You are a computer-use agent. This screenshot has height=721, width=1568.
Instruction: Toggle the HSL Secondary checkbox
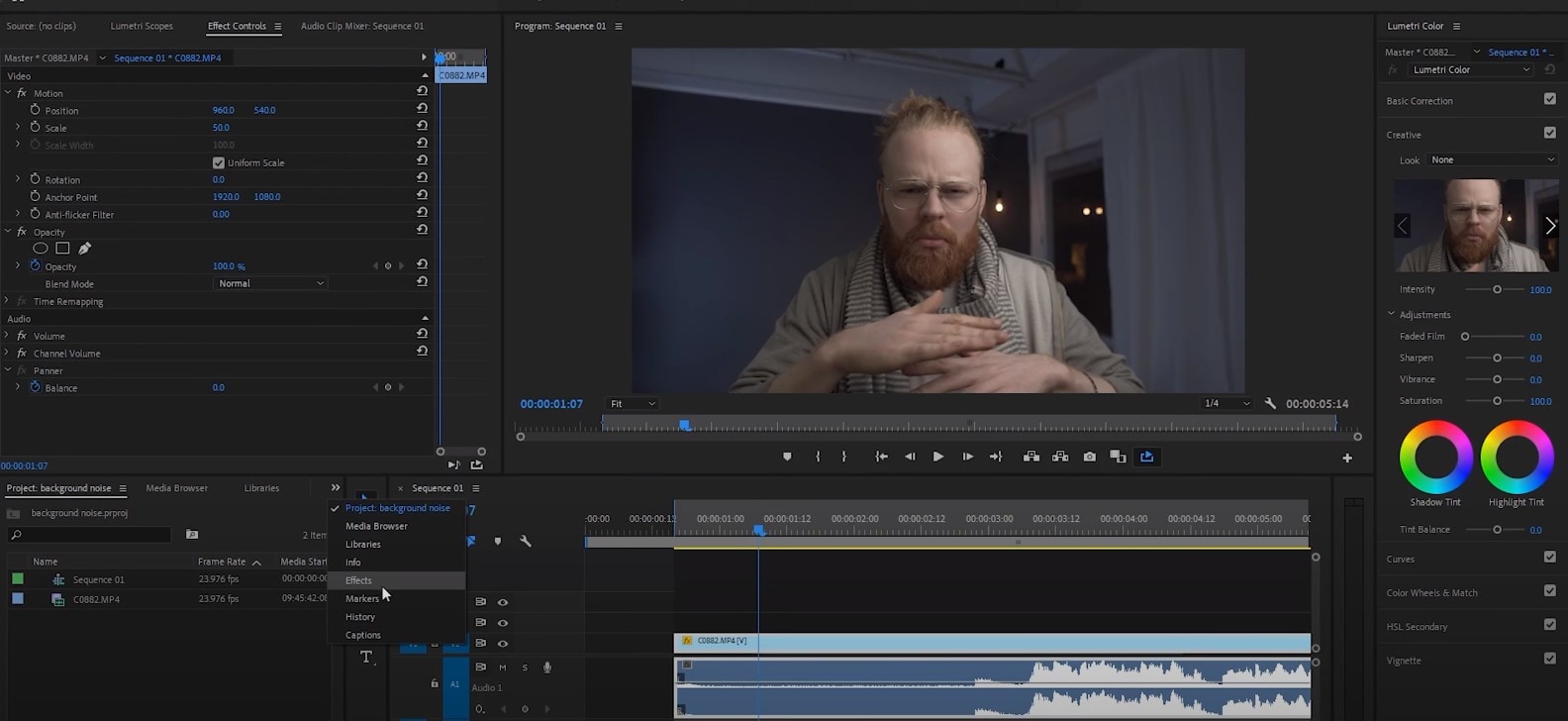pyautogui.click(x=1550, y=625)
